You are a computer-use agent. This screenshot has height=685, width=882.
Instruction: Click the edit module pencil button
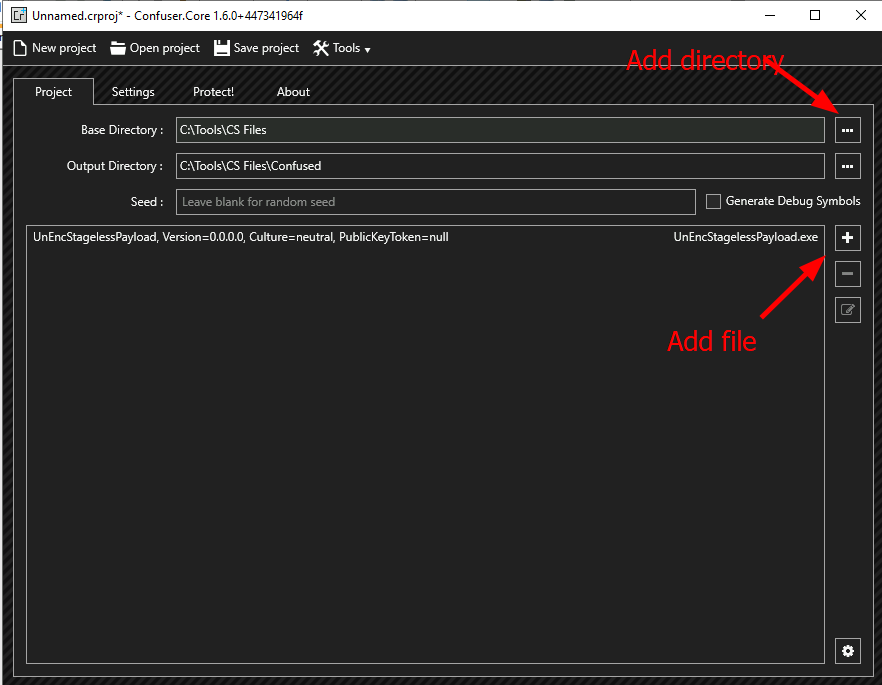[847, 310]
